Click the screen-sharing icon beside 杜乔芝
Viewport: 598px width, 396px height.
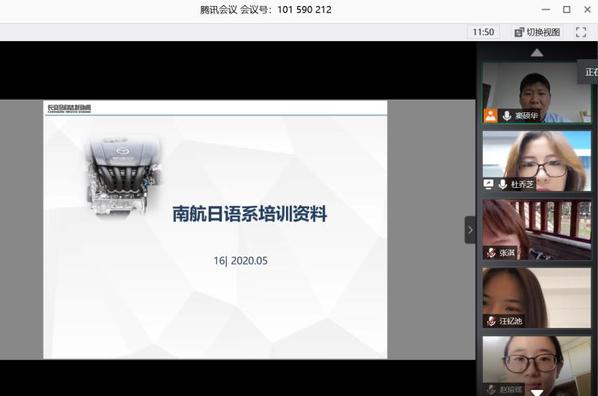pos(489,185)
